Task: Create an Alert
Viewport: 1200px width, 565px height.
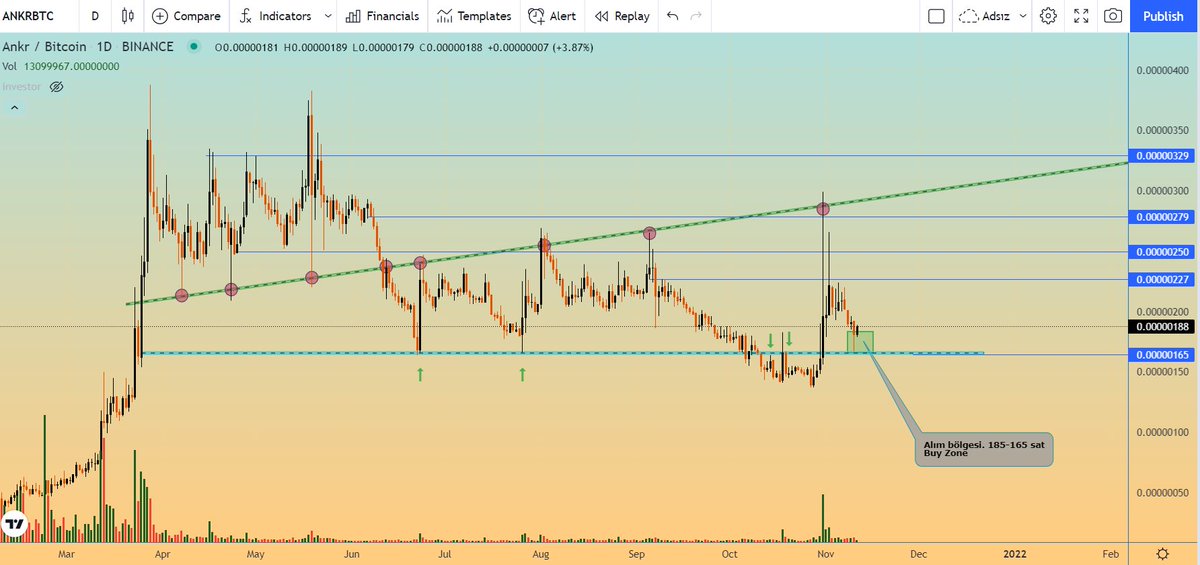Action: tap(552, 16)
